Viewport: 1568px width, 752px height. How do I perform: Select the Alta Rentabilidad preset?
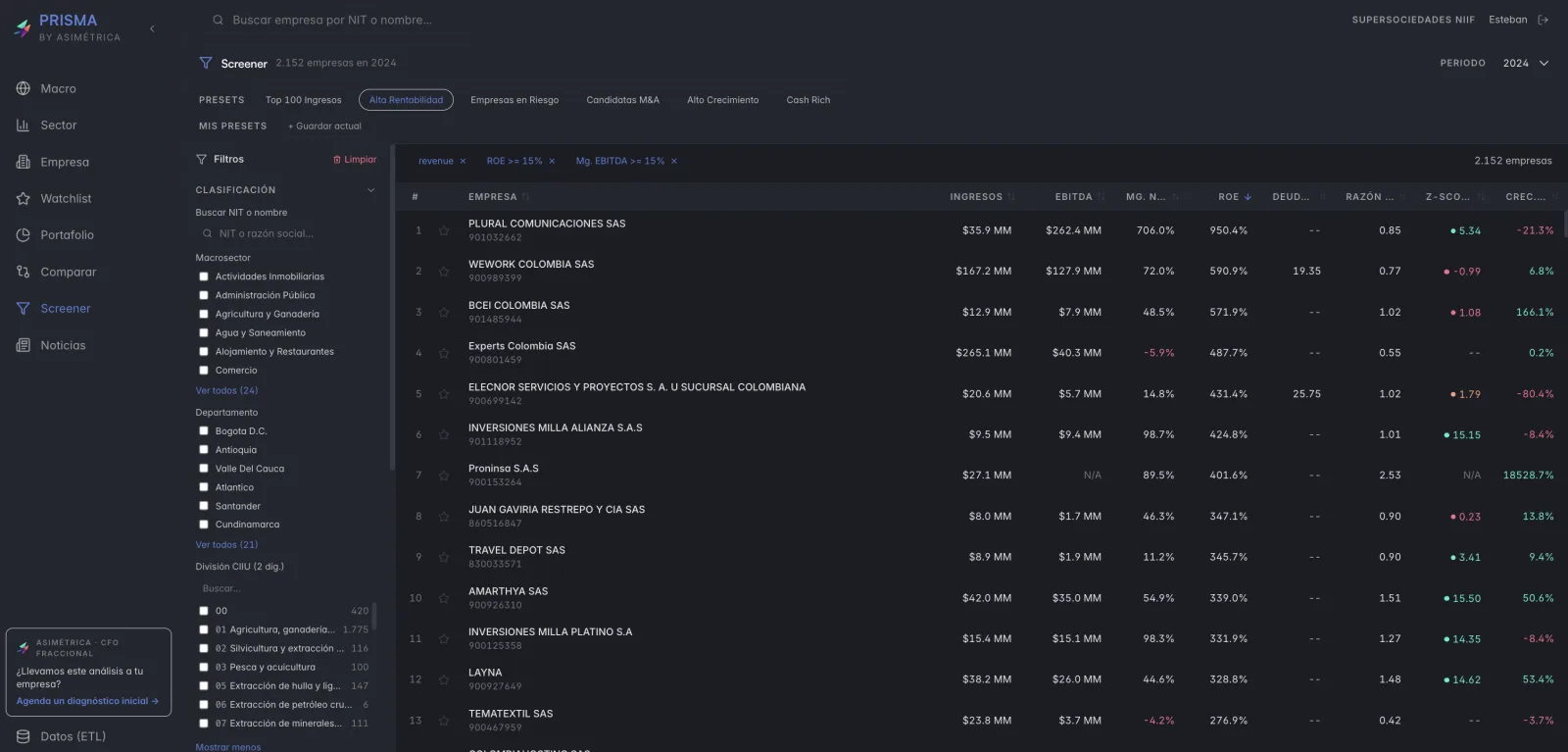(x=406, y=100)
